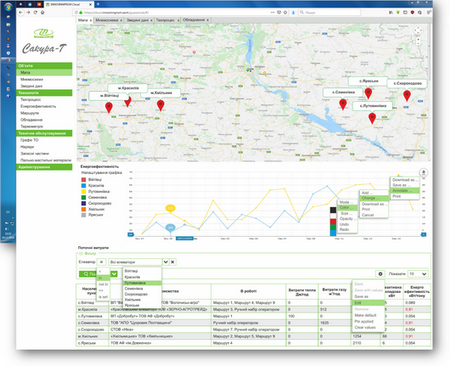Toggle the Фільтр section checkbox

[81, 254]
